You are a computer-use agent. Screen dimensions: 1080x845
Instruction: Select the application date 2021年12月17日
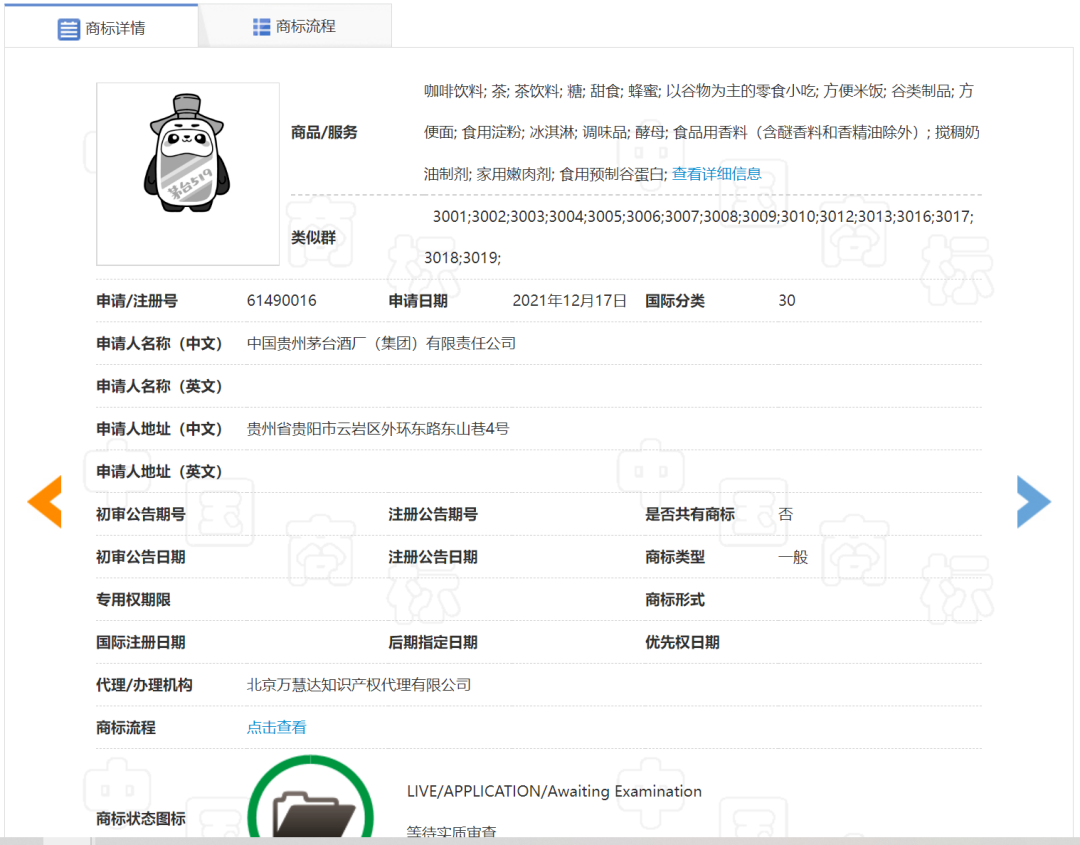coord(570,301)
